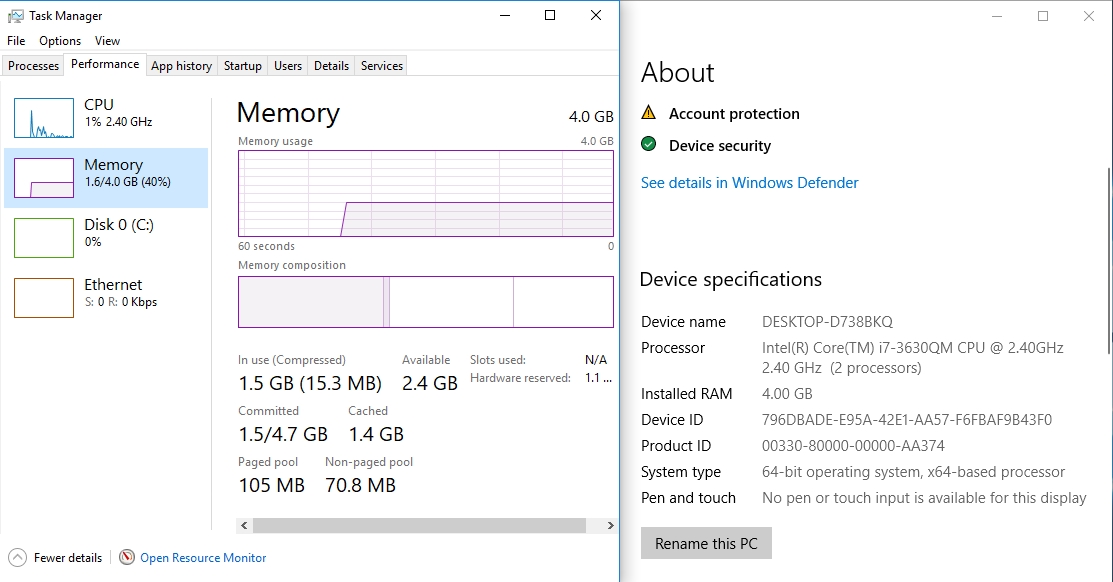Open the View menu

pyautogui.click(x=107, y=40)
